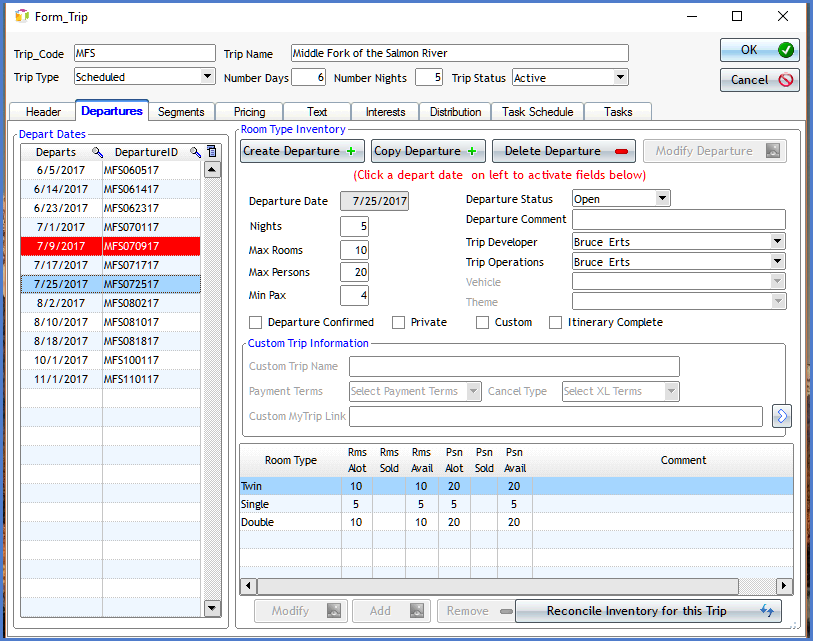Toggle the Departure Confirmed checkbox

click(255, 323)
